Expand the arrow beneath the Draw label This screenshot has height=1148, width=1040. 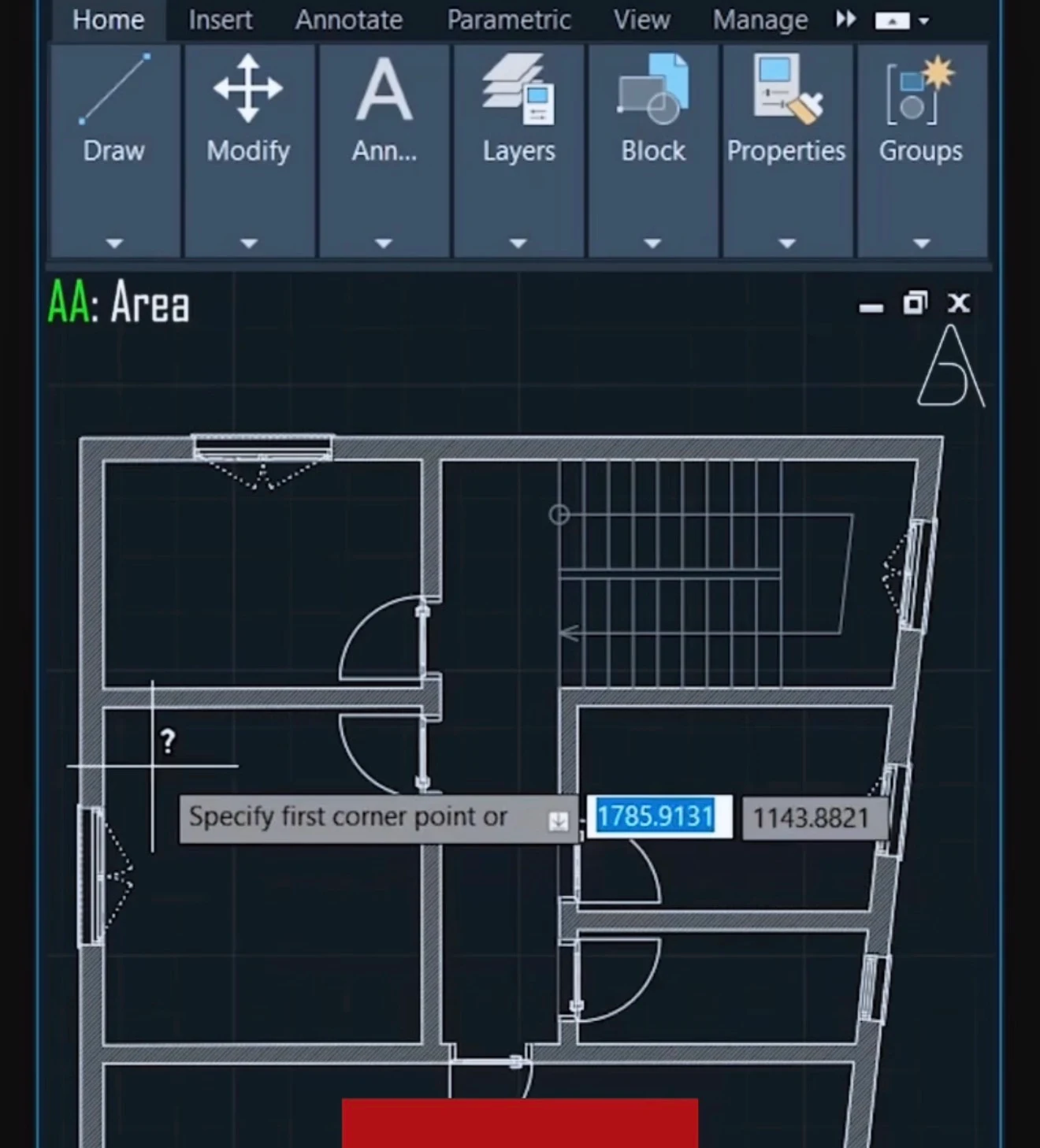(114, 243)
